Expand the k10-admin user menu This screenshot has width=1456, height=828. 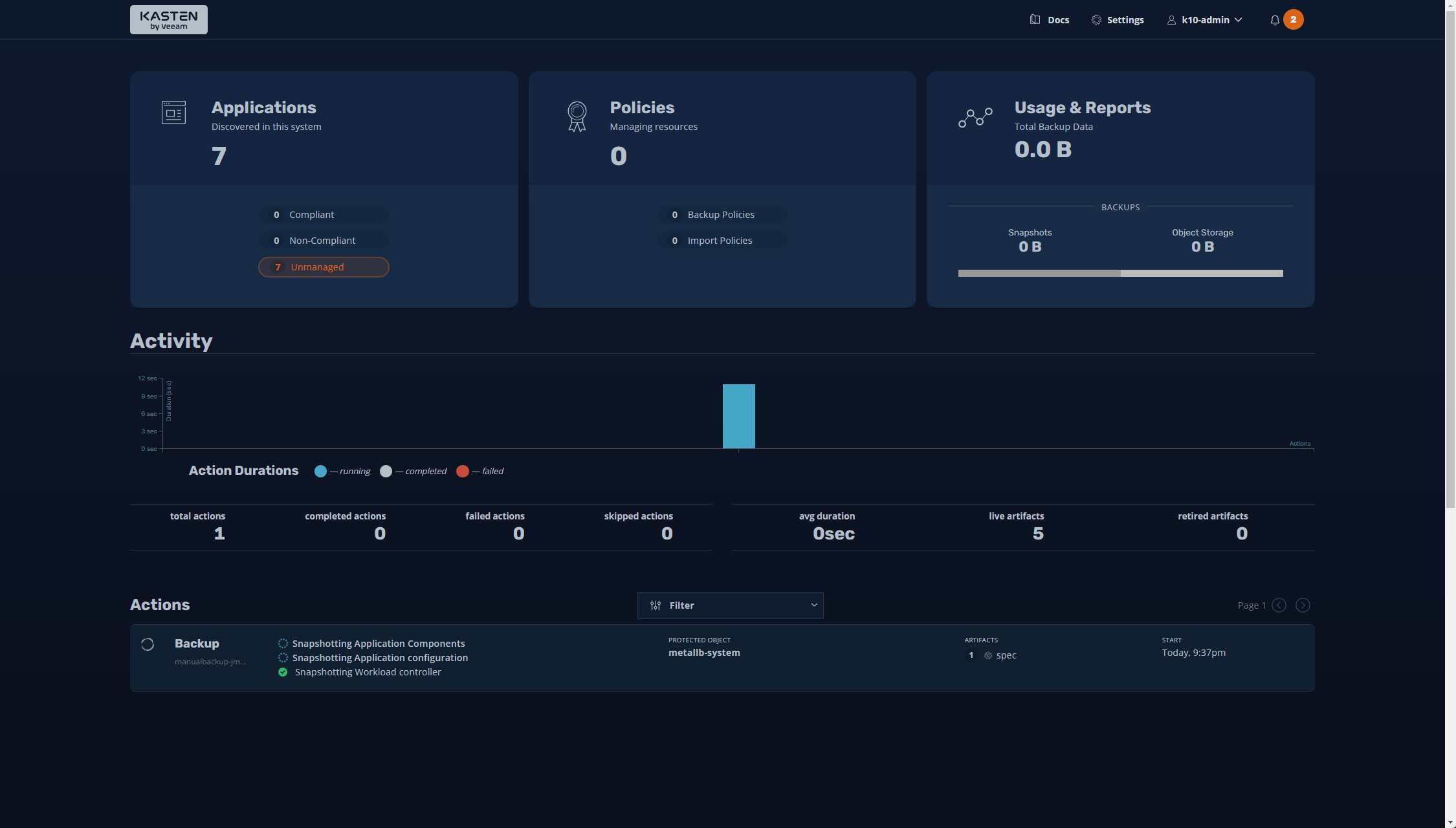click(x=1205, y=20)
